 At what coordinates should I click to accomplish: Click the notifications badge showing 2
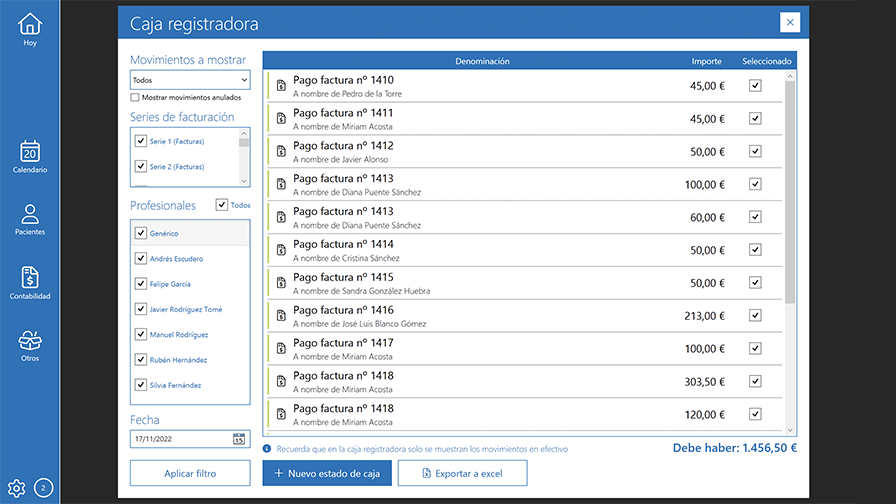(44, 488)
